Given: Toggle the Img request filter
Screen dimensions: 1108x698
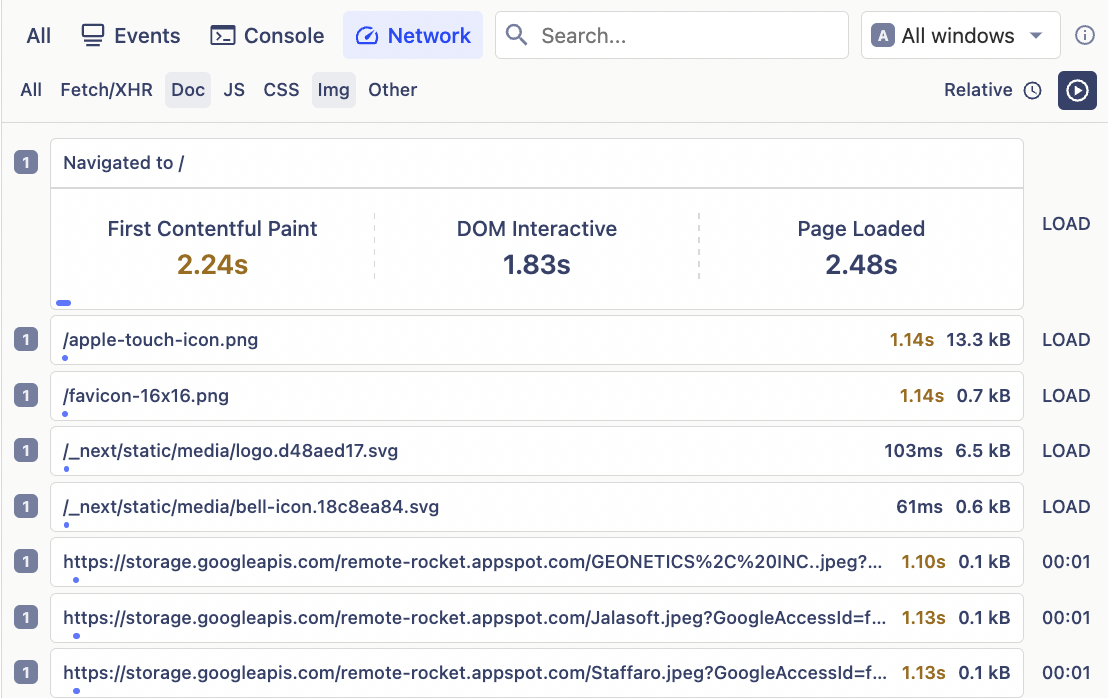Looking at the screenshot, I should [x=334, y=90].
